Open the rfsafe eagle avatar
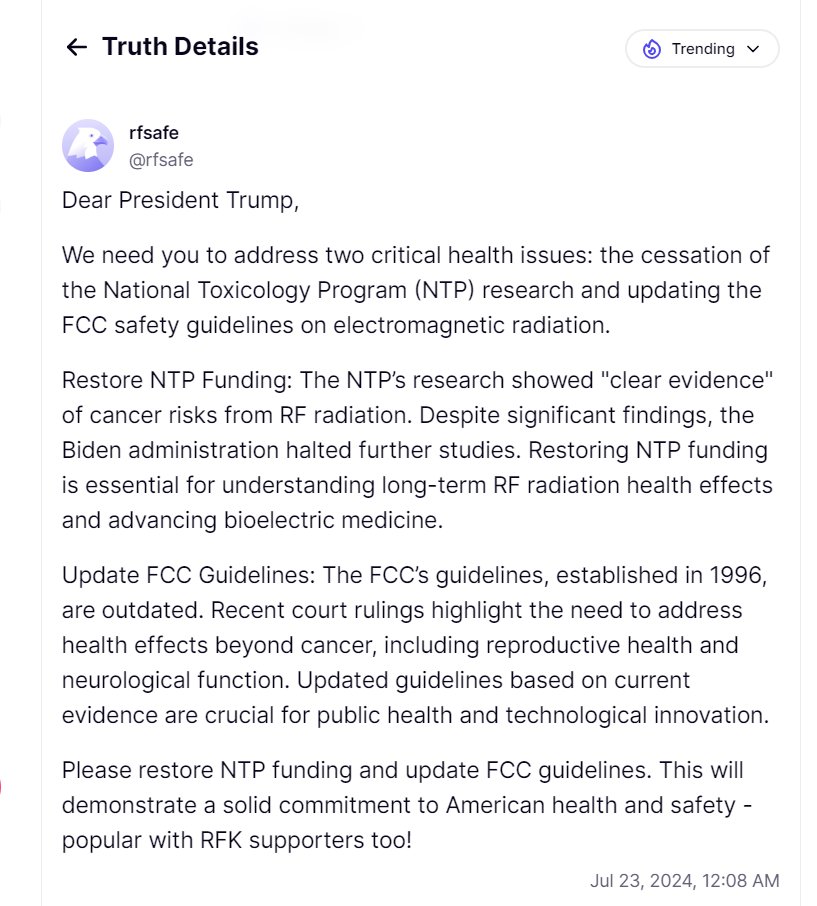Viewport: 817px width, 906px height. pyautogui.click(x=88, y=146)
